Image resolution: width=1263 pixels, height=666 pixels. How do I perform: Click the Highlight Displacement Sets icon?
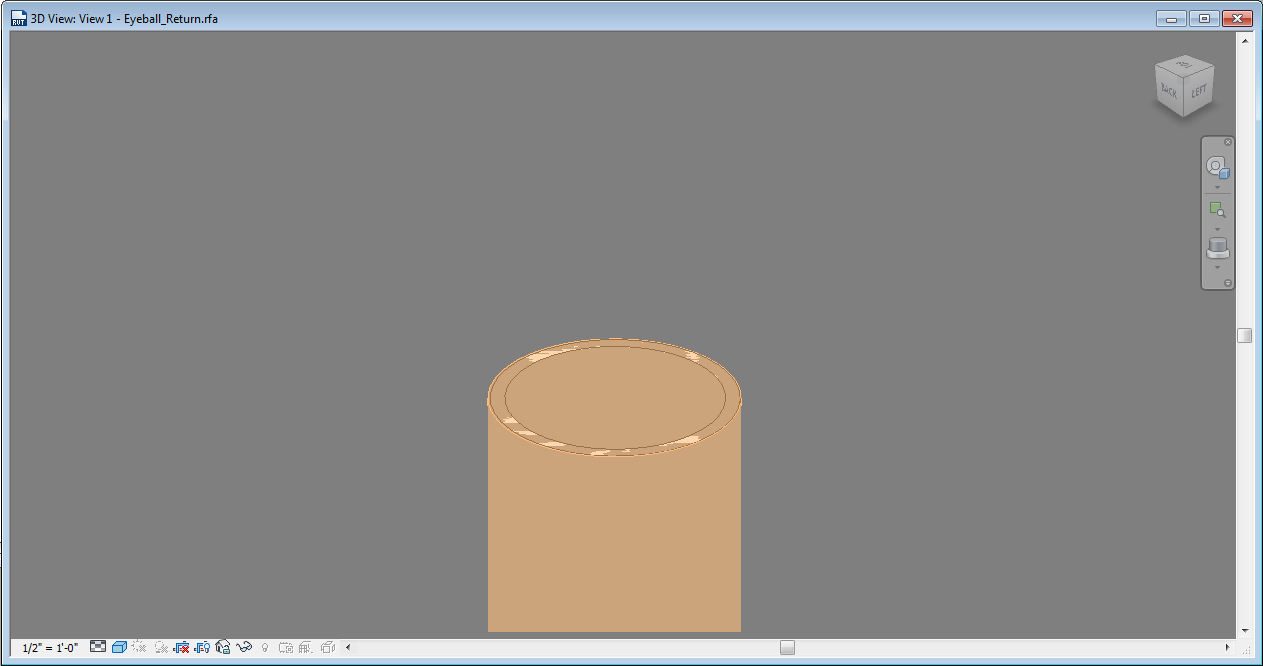point(328,648)
